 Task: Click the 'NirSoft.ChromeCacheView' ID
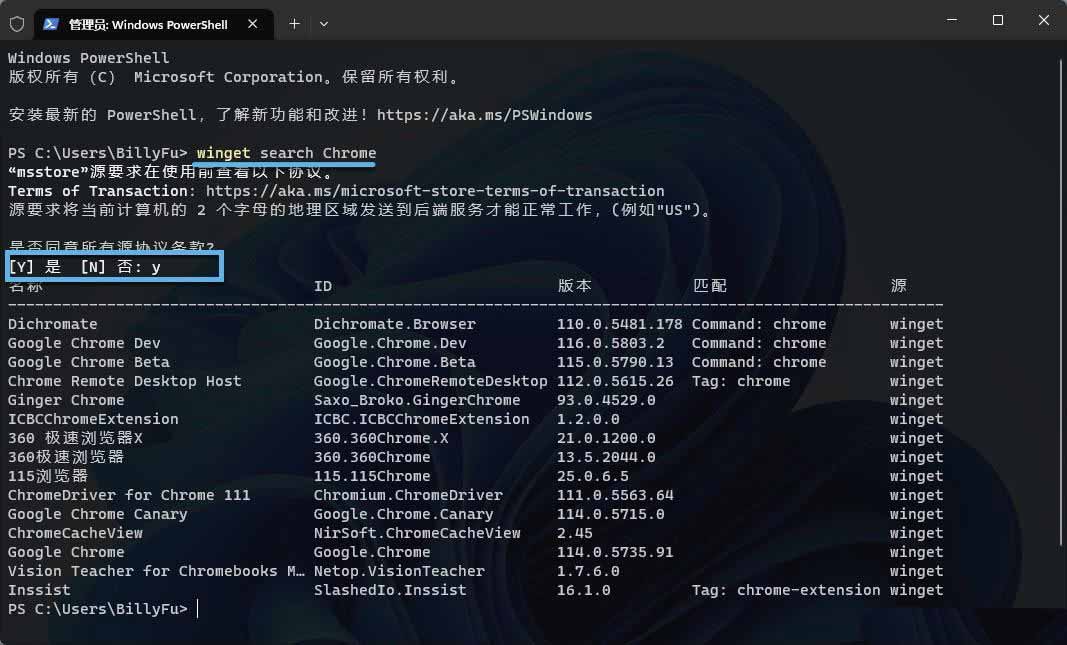click(417, 533)
